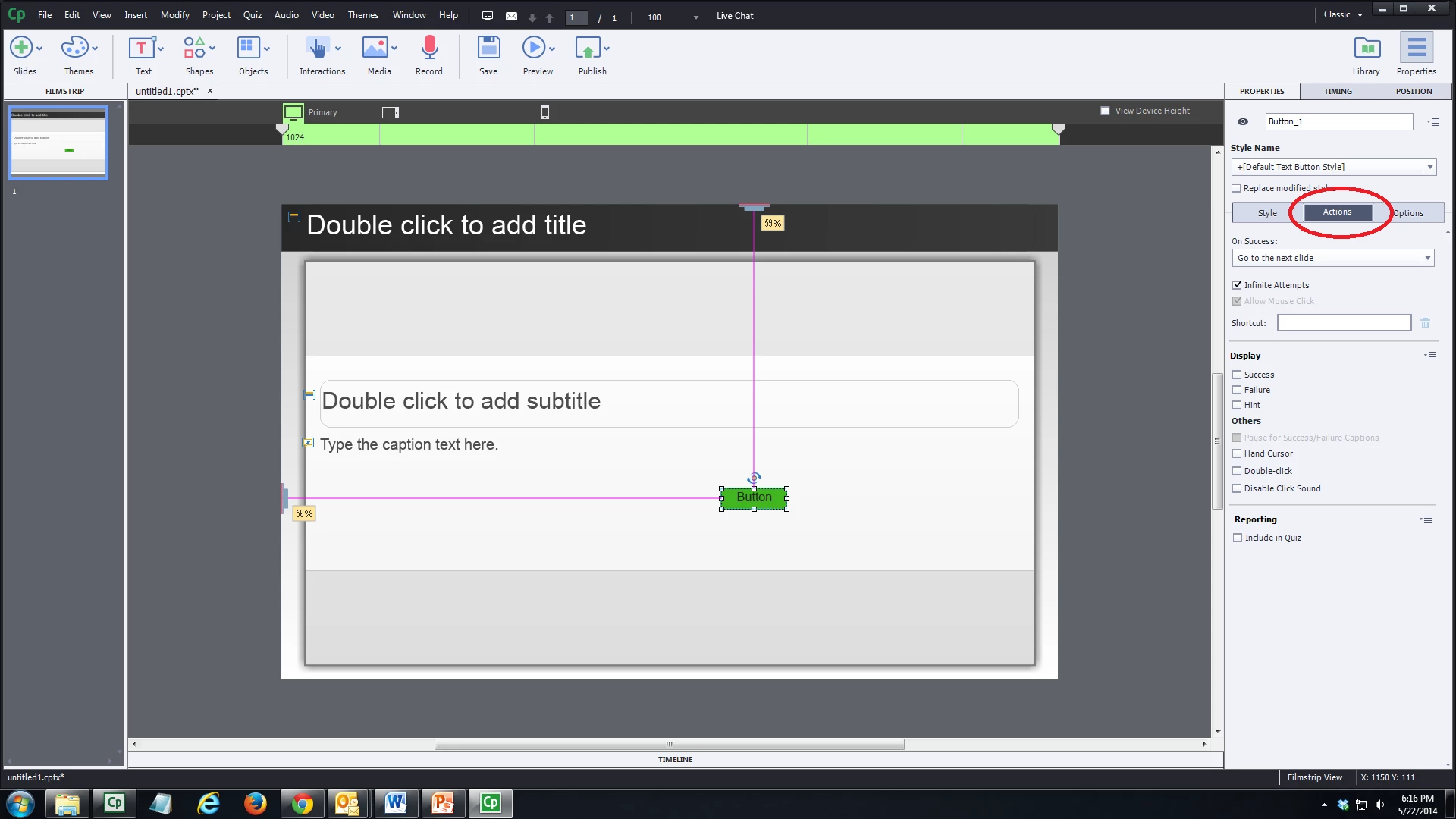Open the Interactions tool icon
Image resolution: width=1456 pixels, height=819 pixels.
tap(317, 49)
